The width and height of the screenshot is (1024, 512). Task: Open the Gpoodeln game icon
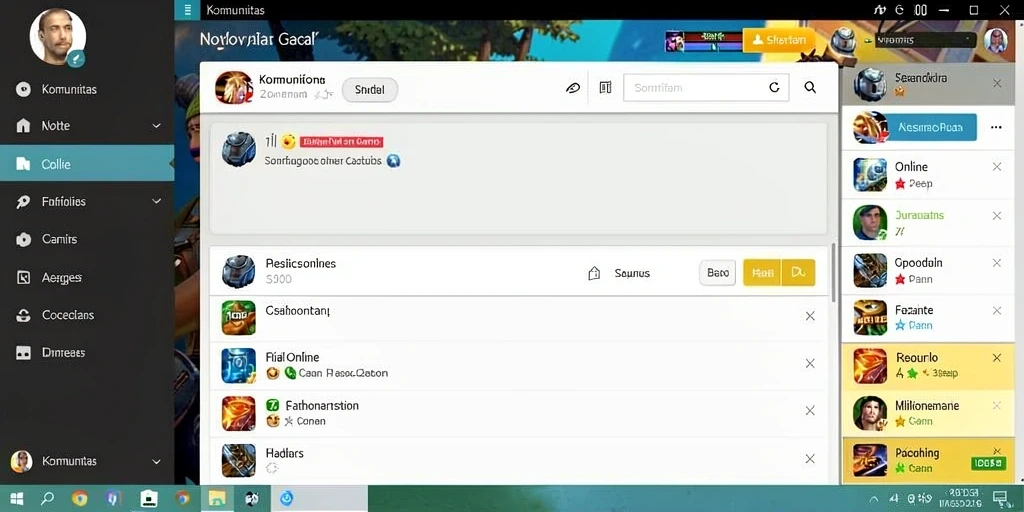pos(870,270)
